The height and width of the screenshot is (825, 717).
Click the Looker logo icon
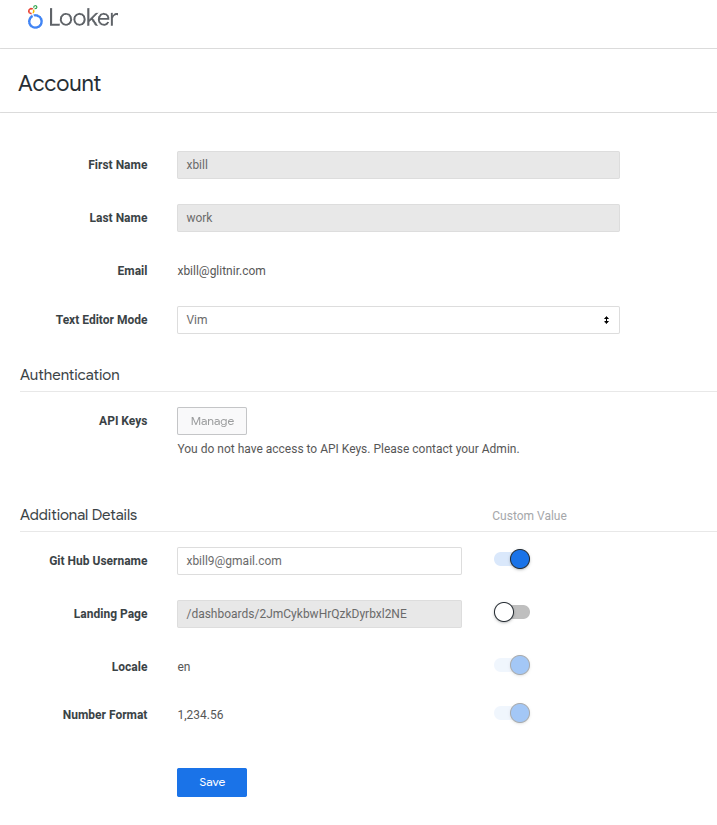(x=35, y=17)
